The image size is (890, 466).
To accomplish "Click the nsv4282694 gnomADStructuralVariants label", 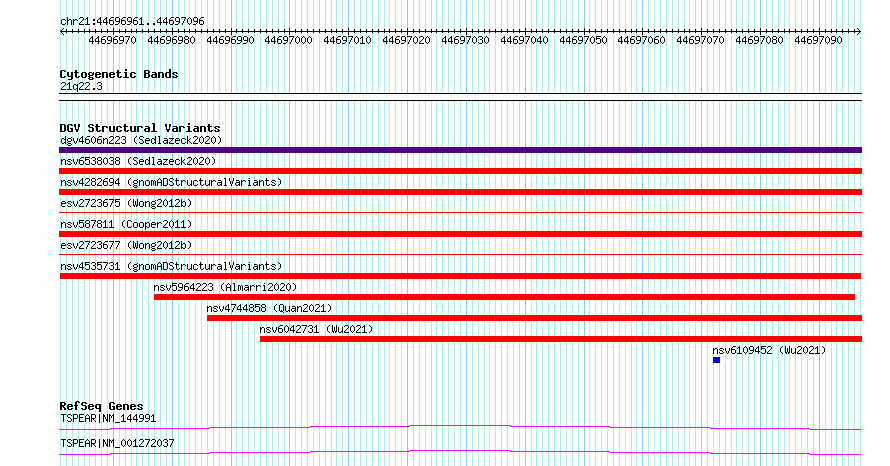I will pos(171,182).
